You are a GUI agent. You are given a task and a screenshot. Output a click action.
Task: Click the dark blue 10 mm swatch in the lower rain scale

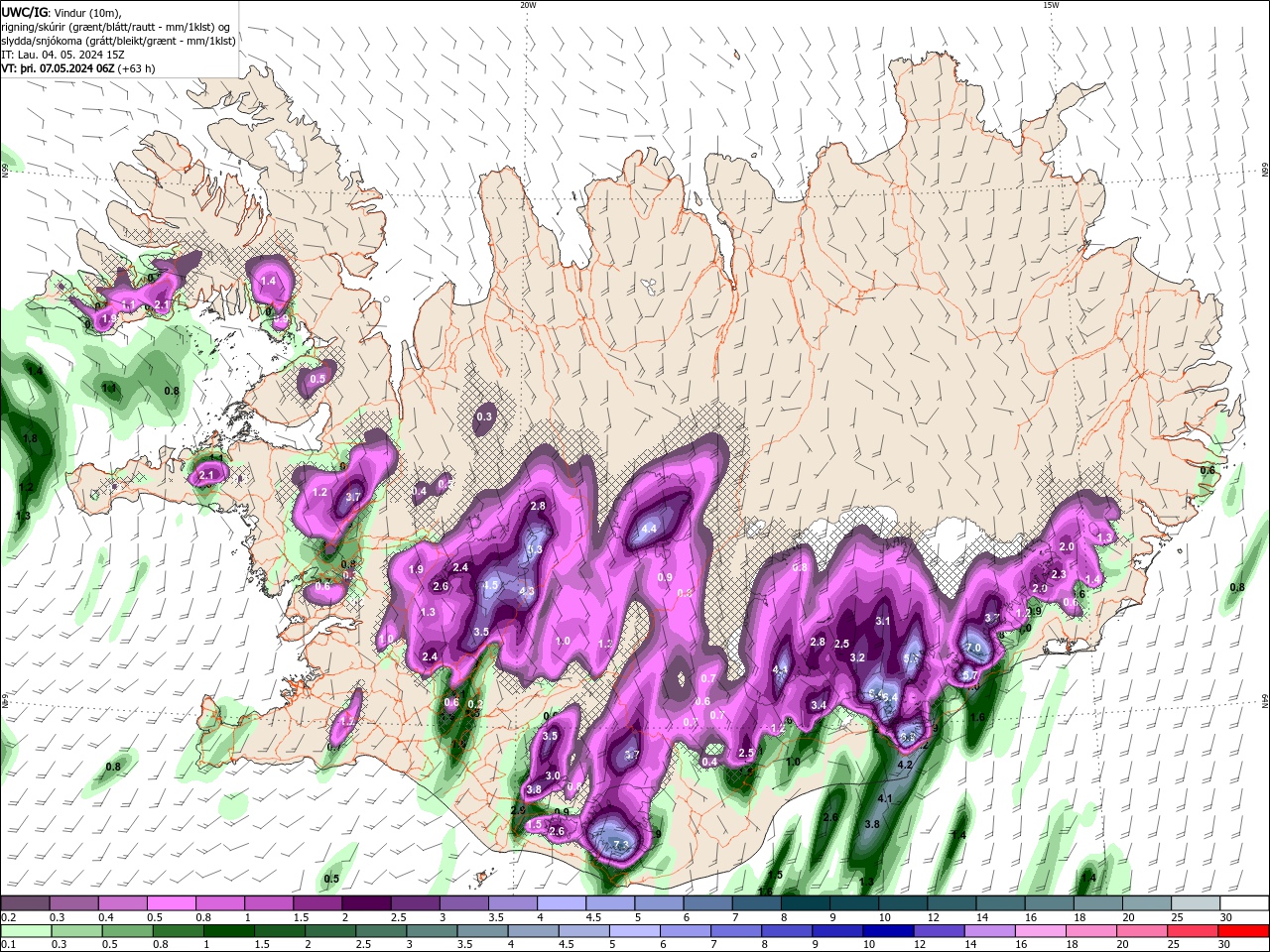[x=889, y=931]
